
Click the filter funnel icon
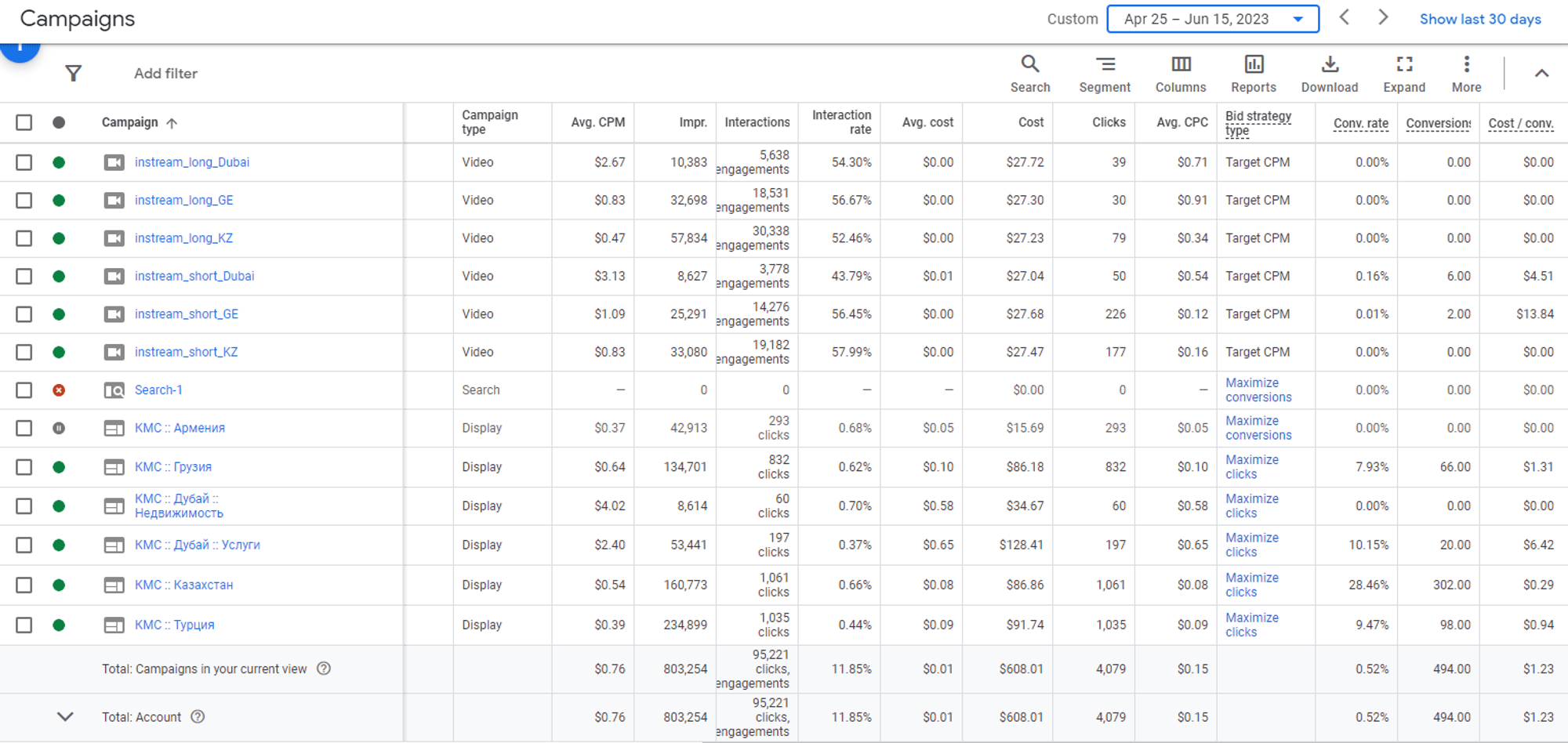pyautogui.click(x=74, y=74)
